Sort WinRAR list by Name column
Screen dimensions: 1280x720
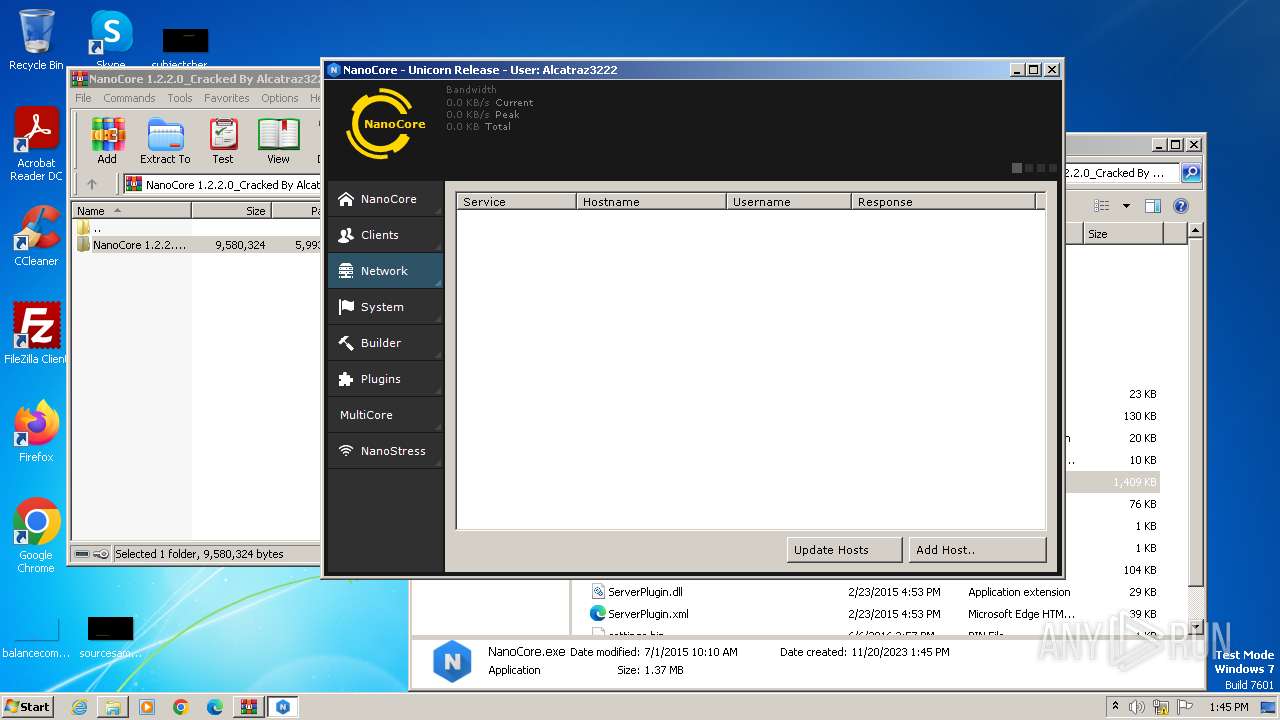pyautogui.click(x=131, y=211)
